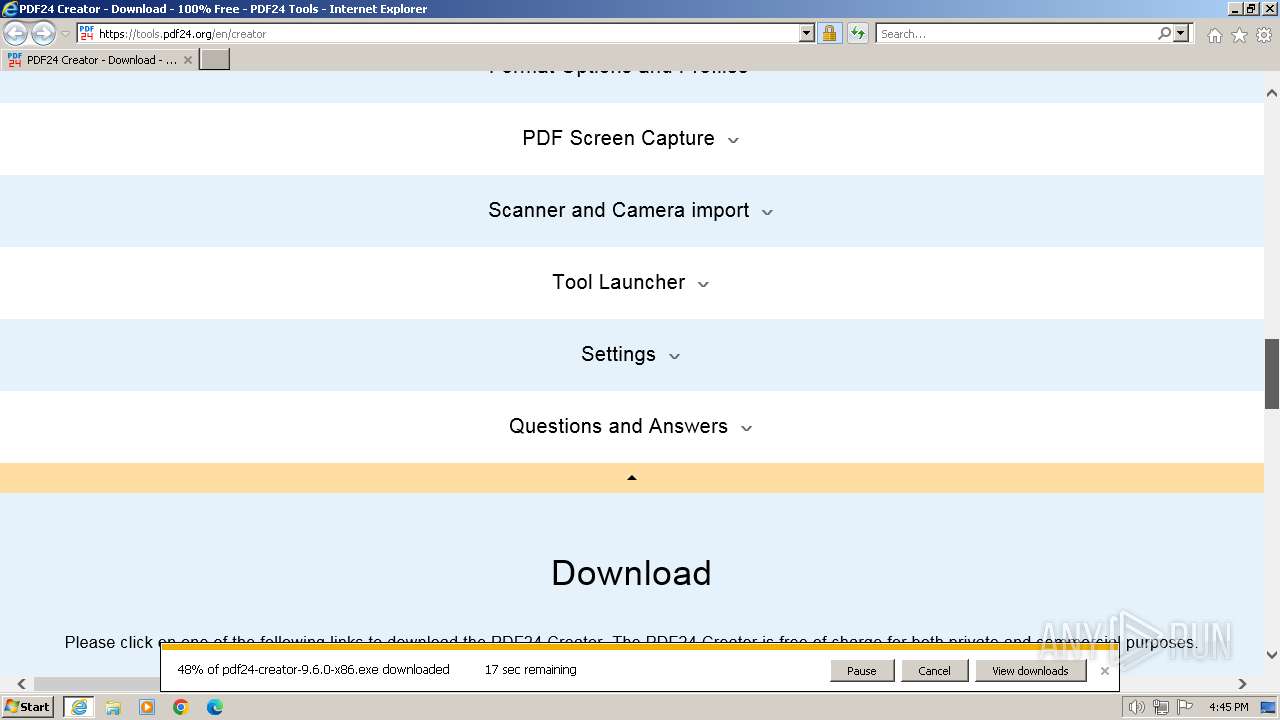Screen dimensions: 1280x720
Task: Click the volume speaker tray icon
Action: pyautogui.click(x=1136, y=707)
